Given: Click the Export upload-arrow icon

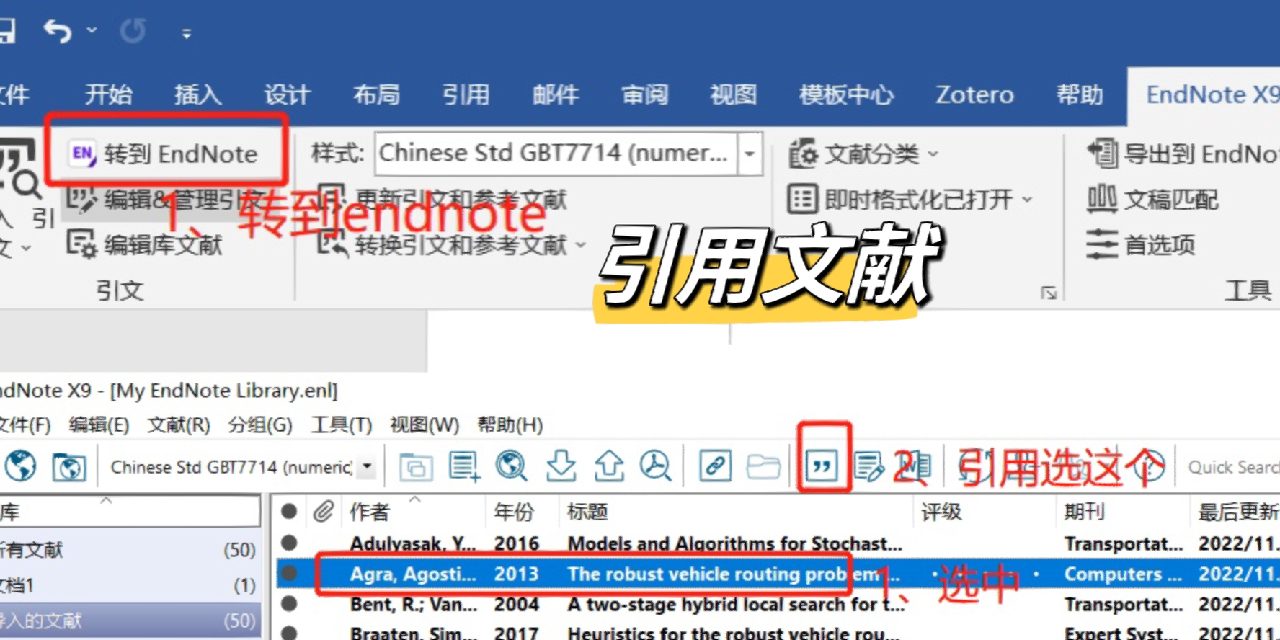Looking at the screenshot, I should click(x=609, y=466).
